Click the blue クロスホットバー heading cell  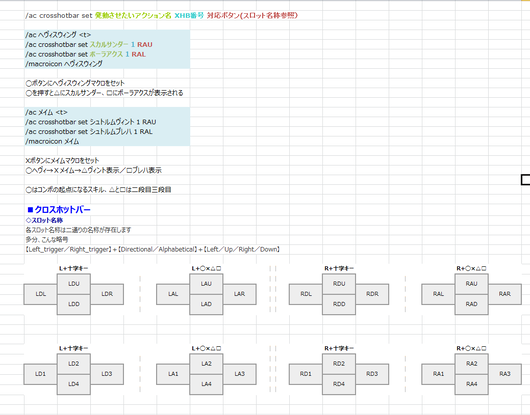tap(59, 210)
